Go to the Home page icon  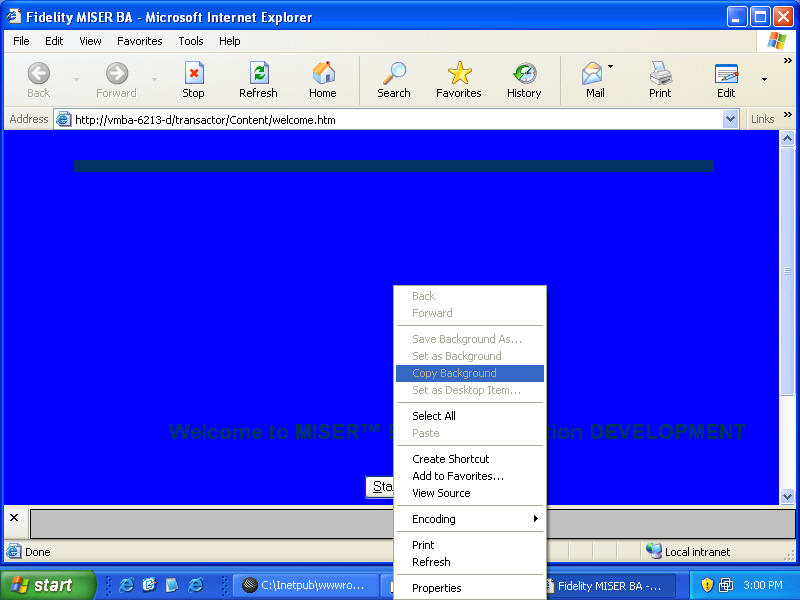[323, 73]
